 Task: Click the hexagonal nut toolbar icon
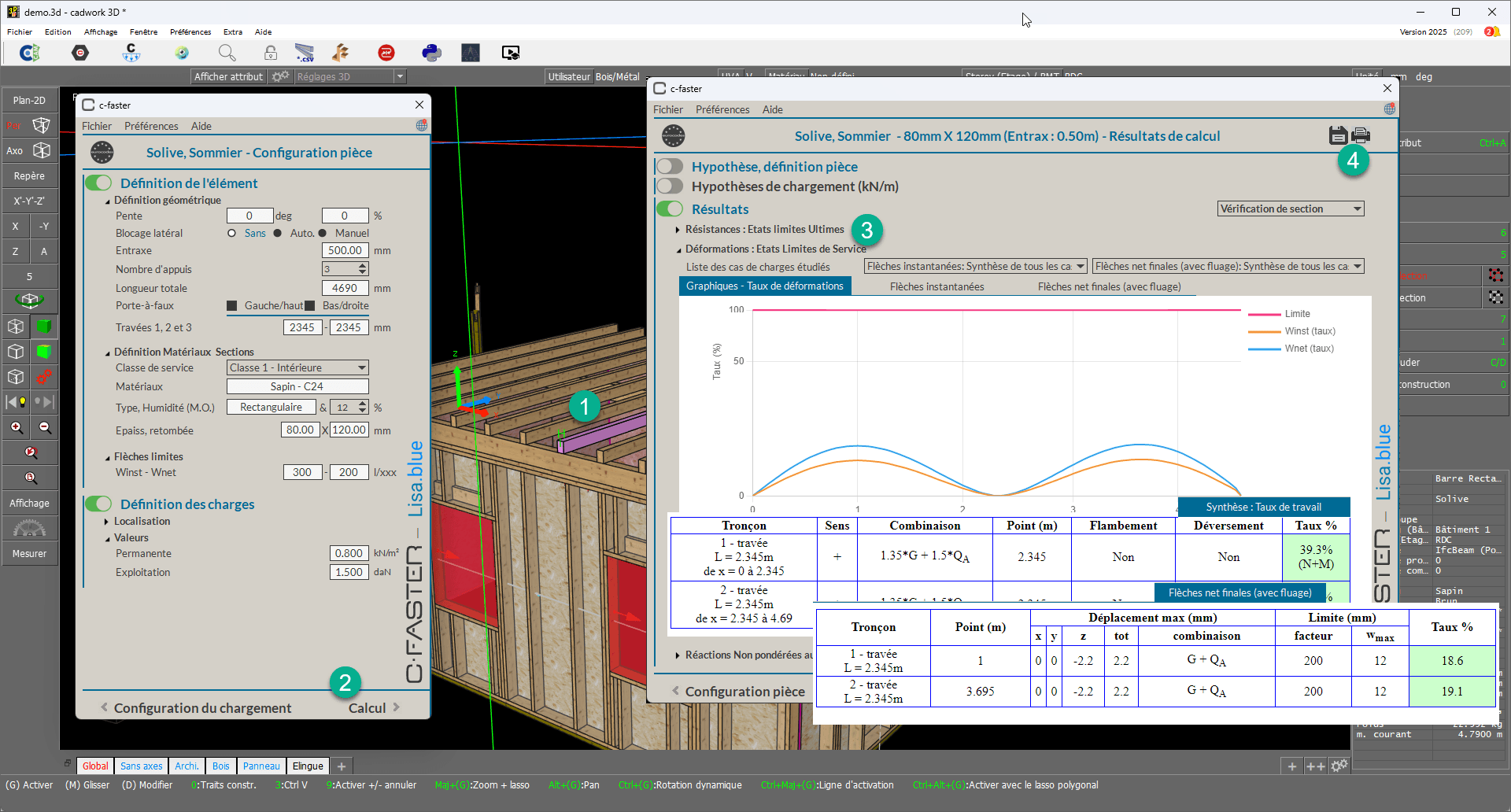click(80, 53)
